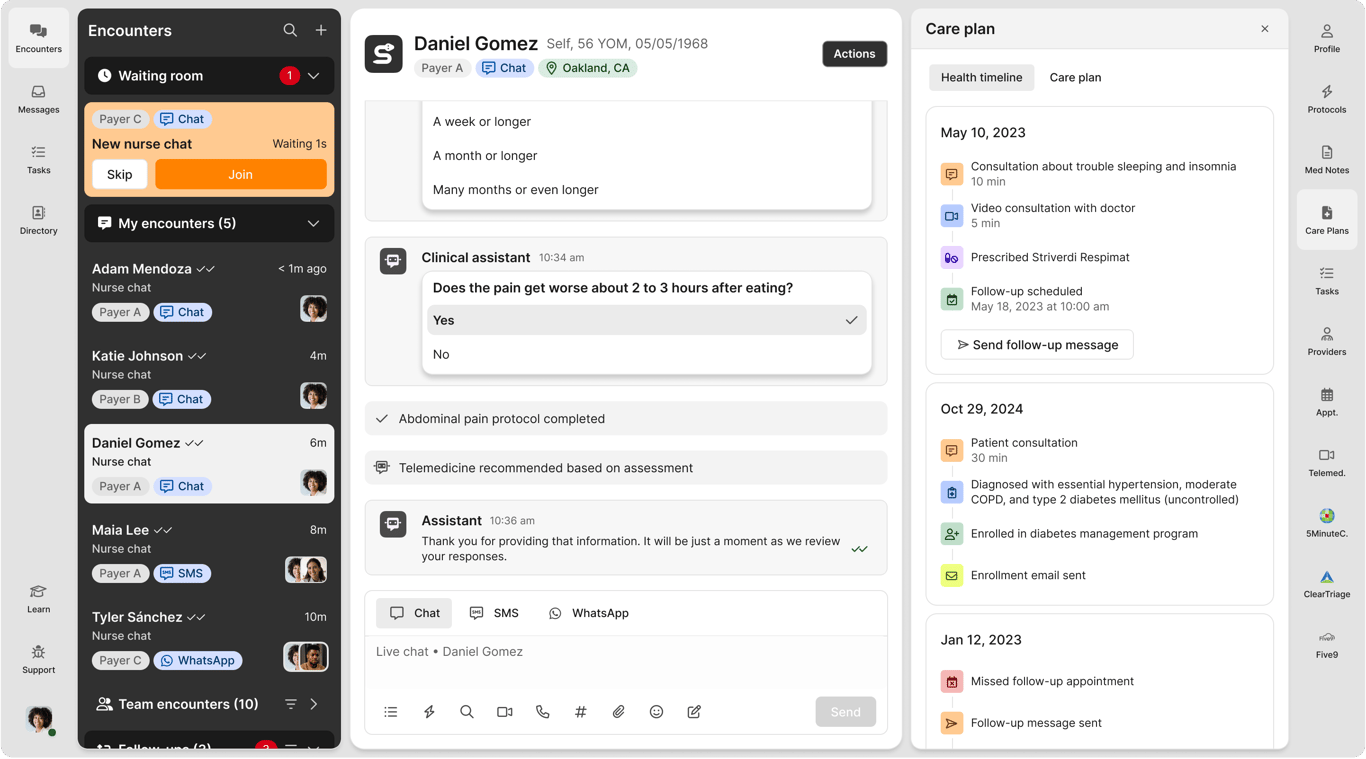Open Tyler Sánchez encounter
1366x759 pixels.
209,638
